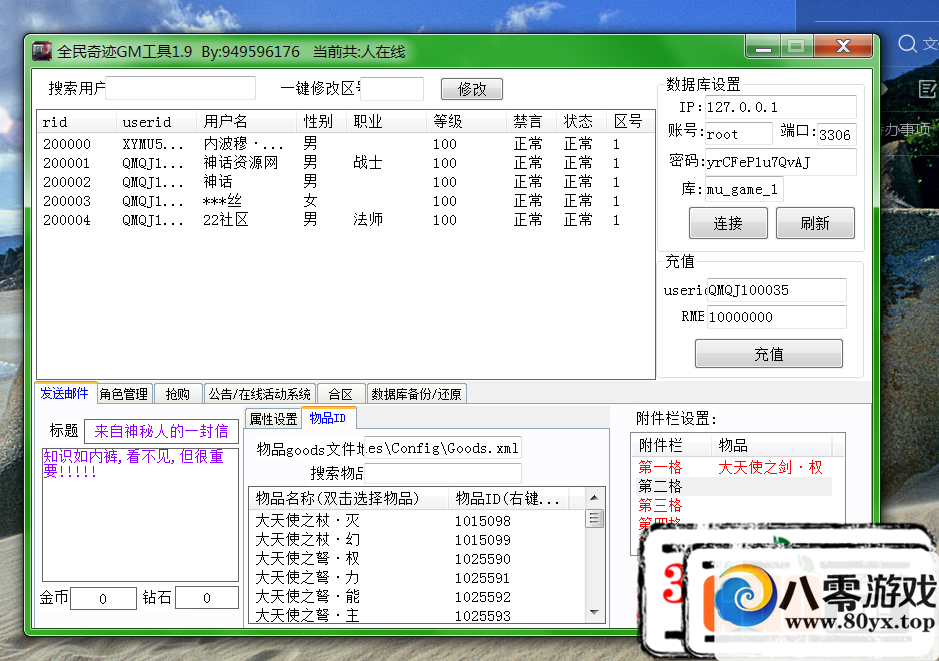939x661 pixels.
Task: Select item 大天使之弩·力
Action: pyautogui.click(x=417, y=578)
